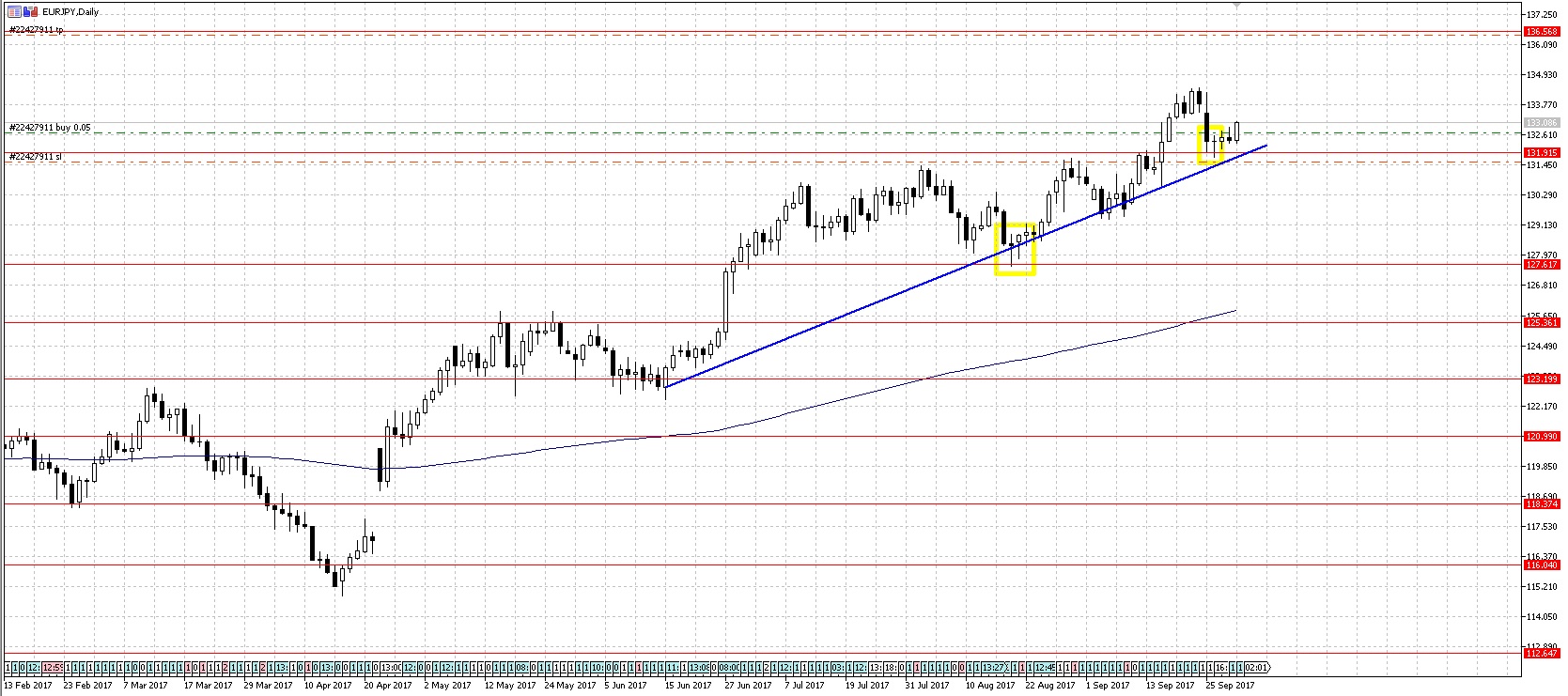Open the 12:45 news event marker
This screenshot has height=696, width=1568.
coord(1045,667)
